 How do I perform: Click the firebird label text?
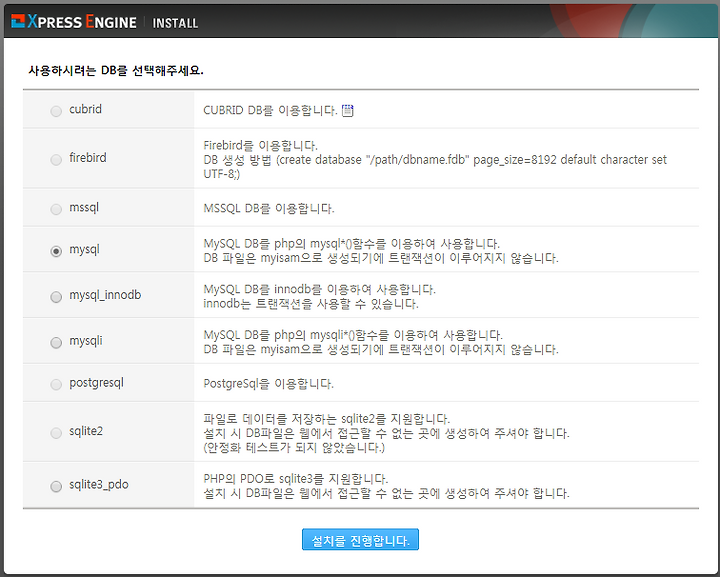88,158
